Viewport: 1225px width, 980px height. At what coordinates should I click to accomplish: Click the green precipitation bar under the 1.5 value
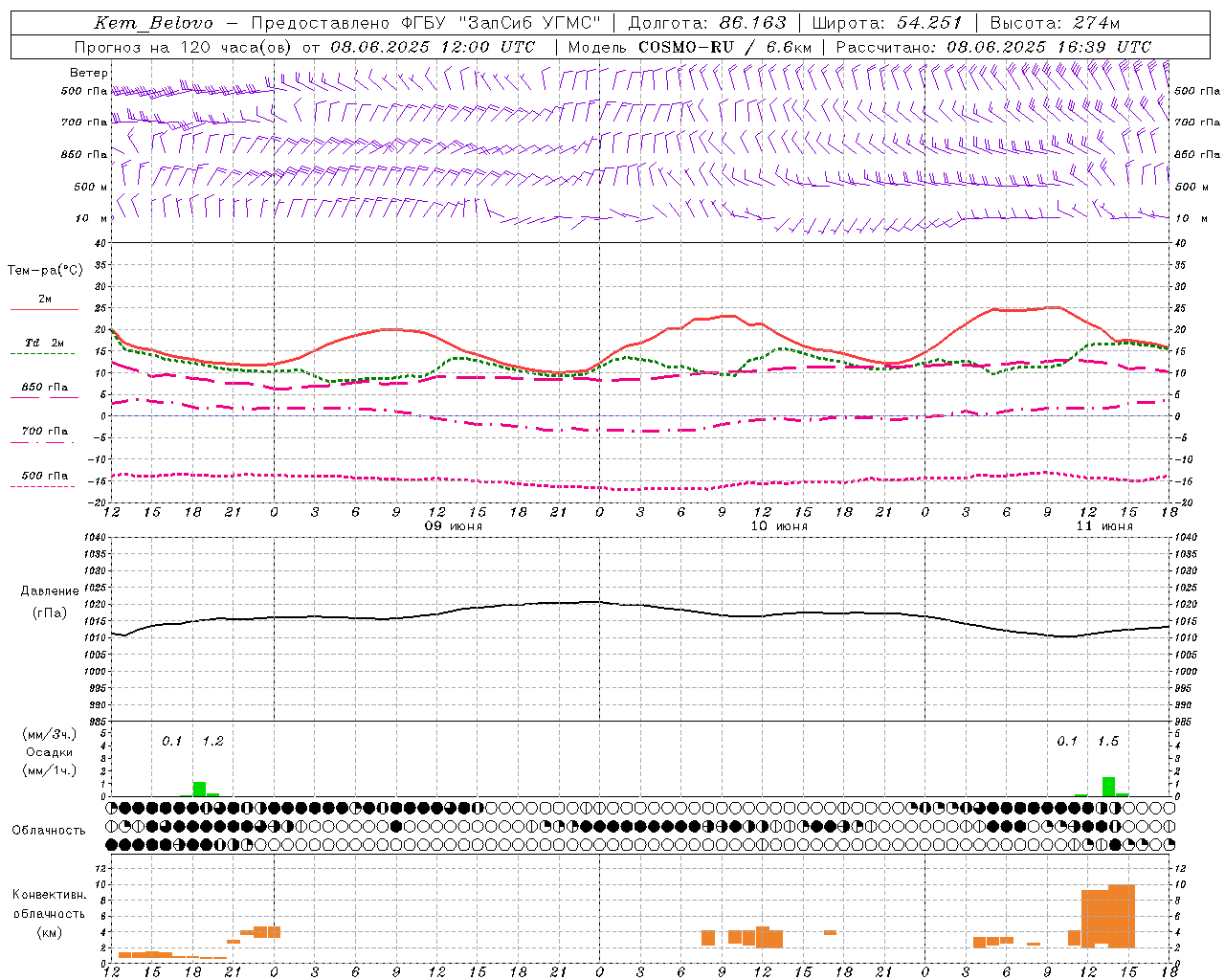[x=1108, y=787]
